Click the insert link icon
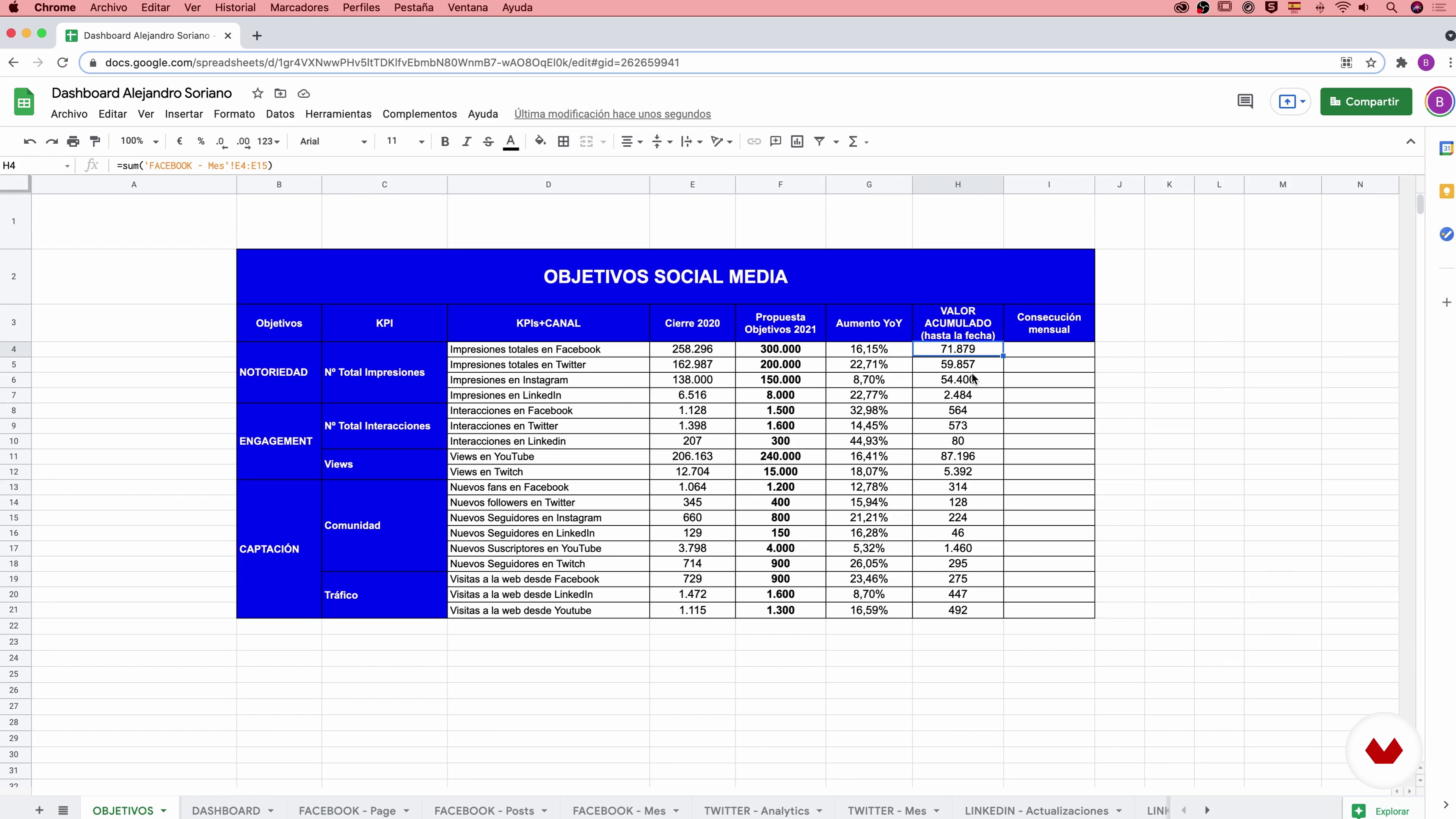The height and width of the screenshot is (819, 1456). click(753, 141)
